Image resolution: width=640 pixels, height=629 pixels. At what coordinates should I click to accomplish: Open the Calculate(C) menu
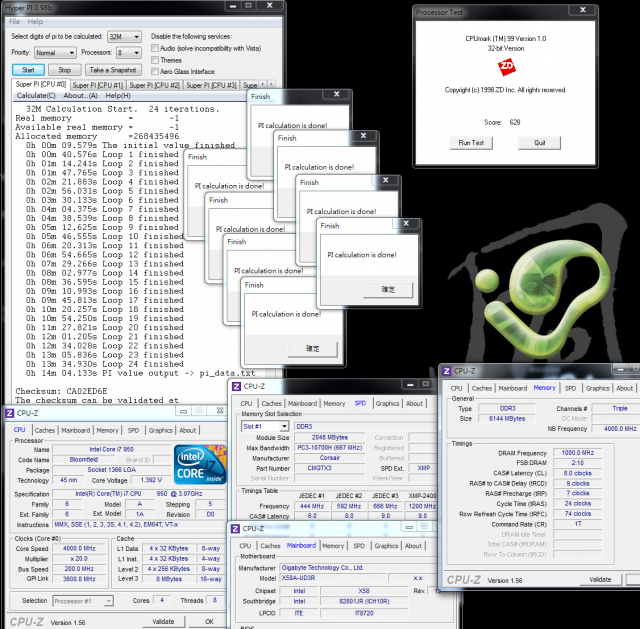click(36, 96)
